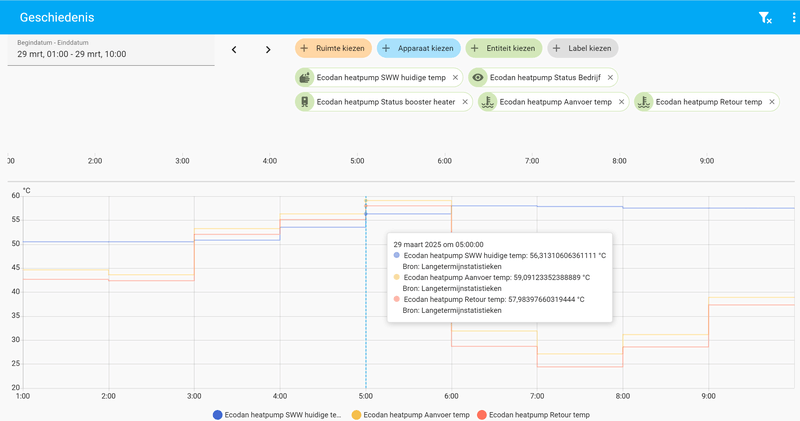
Task: Toggle the Retour temp legend series
Action: point(533,414)
